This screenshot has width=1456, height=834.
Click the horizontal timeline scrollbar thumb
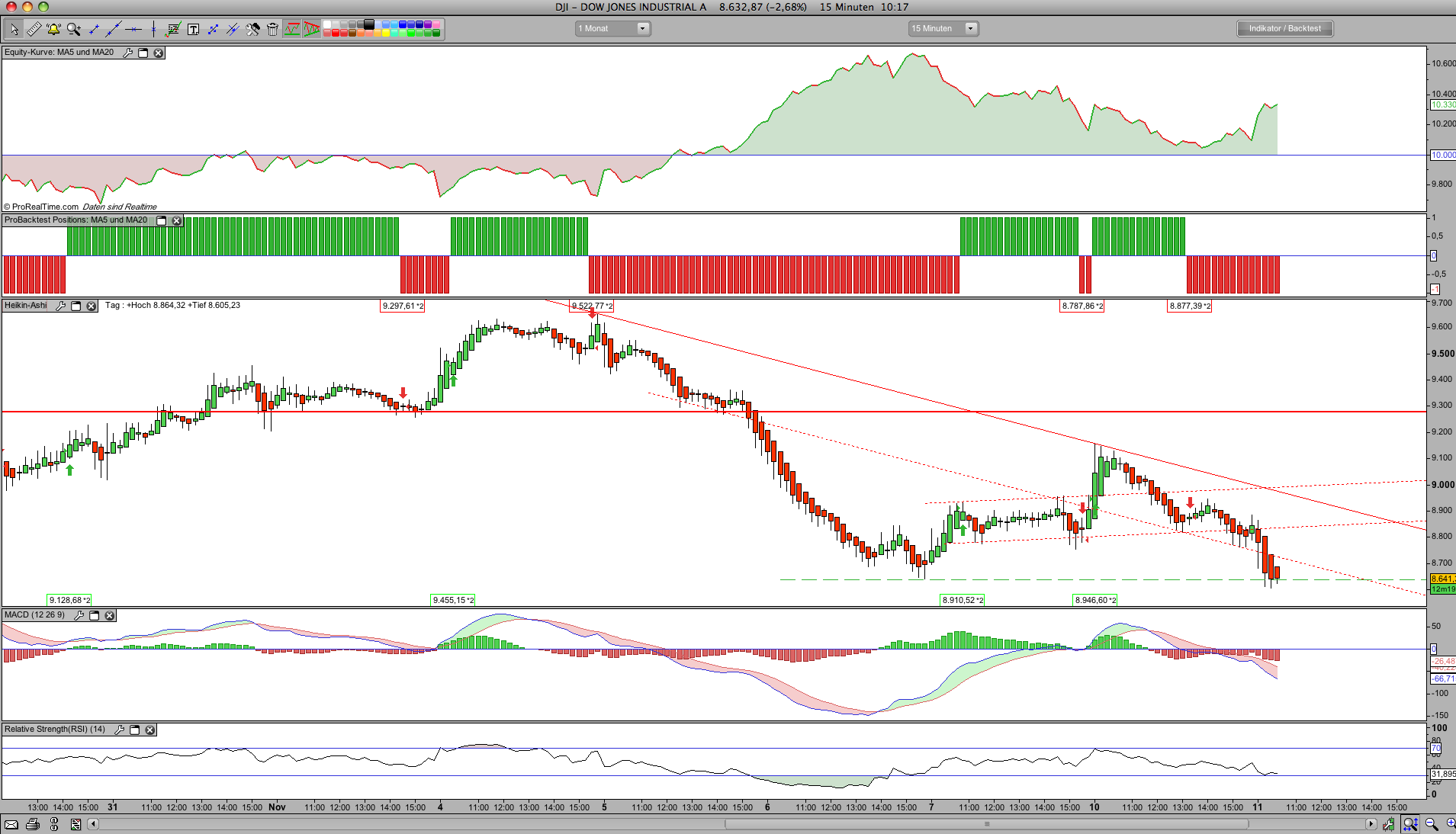point(986,824)
